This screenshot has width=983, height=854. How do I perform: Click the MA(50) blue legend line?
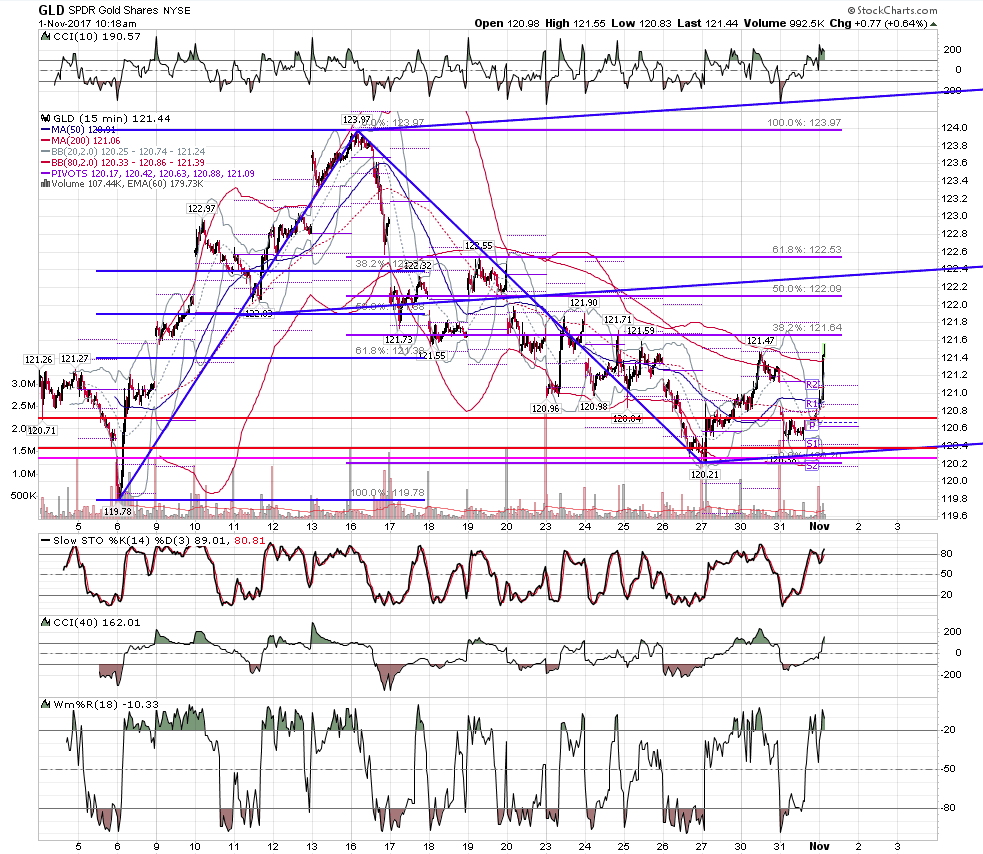(45, 130)
